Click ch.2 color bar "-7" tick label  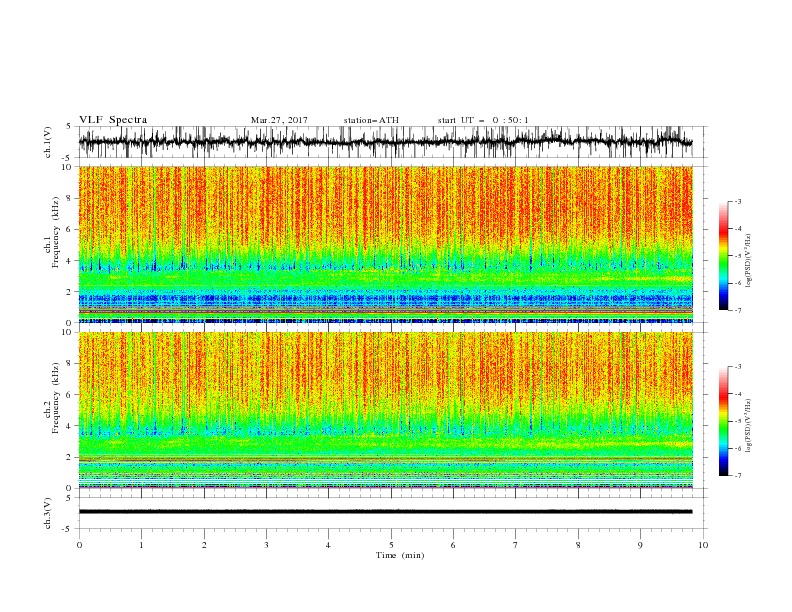[737, 476]
